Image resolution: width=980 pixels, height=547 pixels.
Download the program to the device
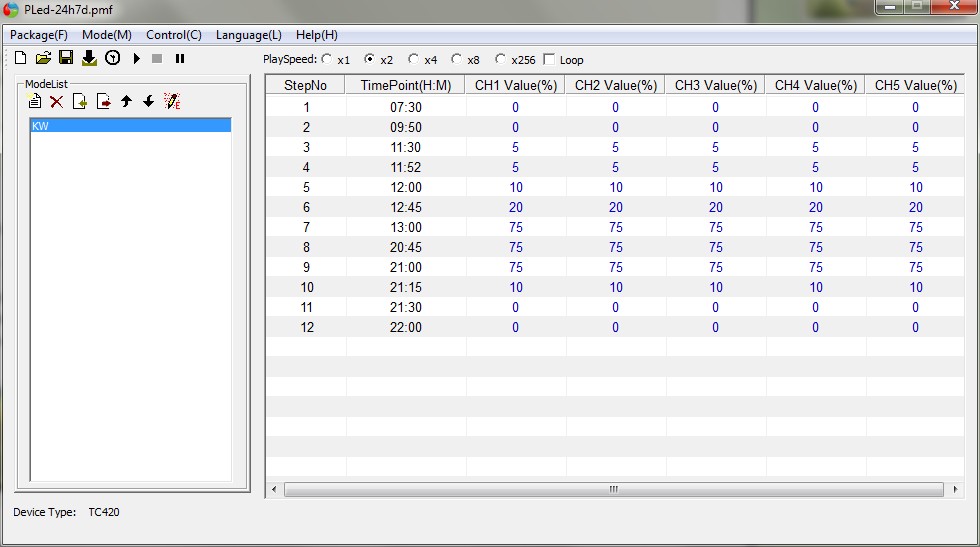89,58
